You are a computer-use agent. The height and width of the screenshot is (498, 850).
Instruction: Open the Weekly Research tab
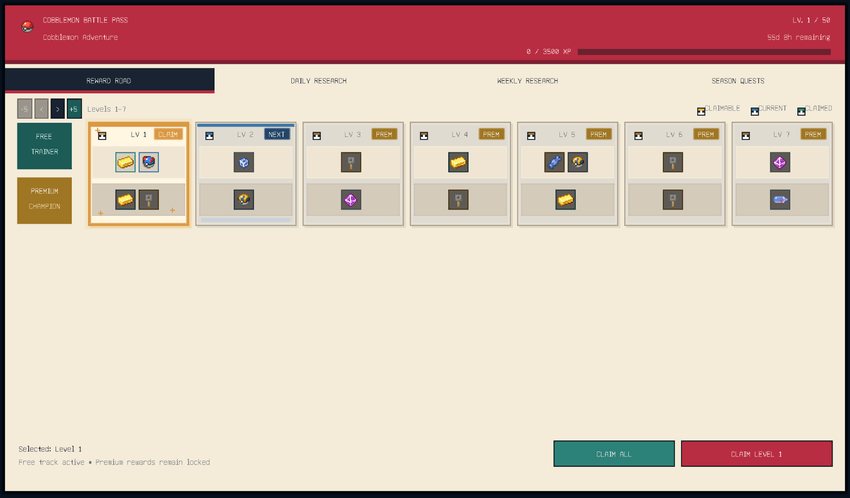click(x=527, y=81)
